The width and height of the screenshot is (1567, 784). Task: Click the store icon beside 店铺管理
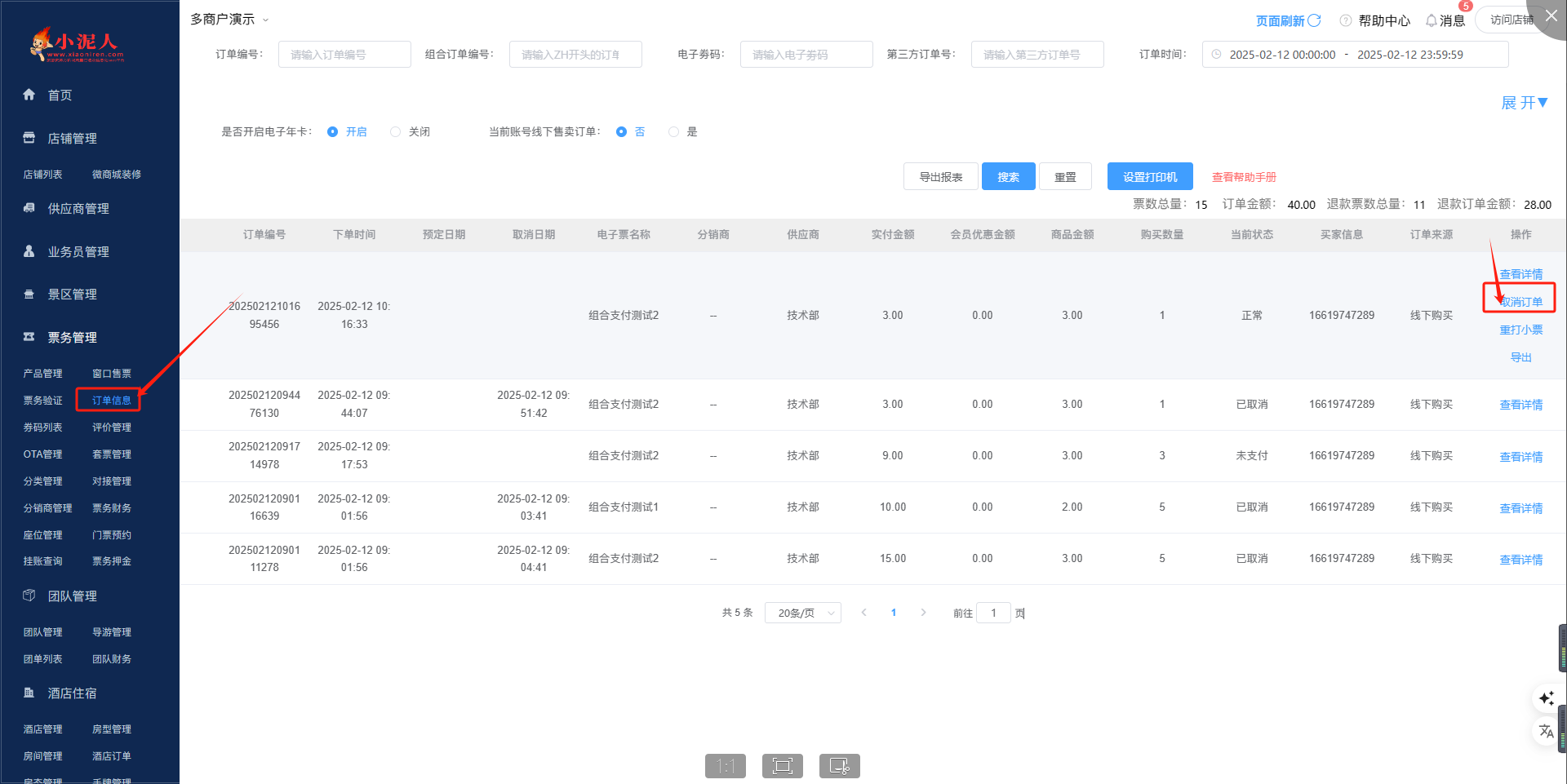pyautogui.click(x=29, y=138)
